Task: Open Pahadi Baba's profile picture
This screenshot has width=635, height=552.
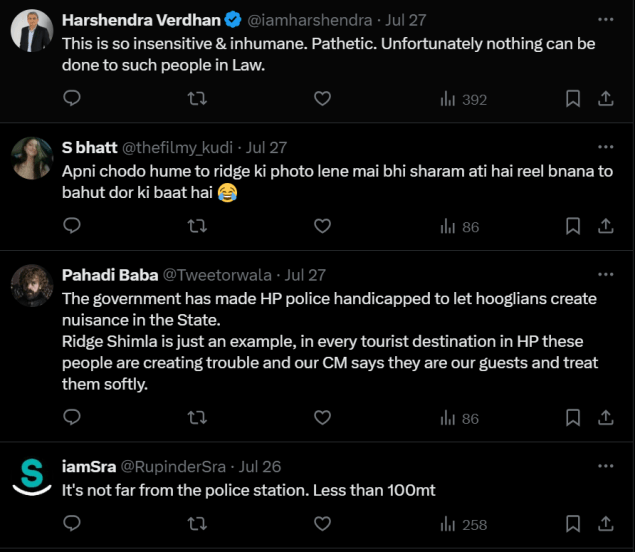Action: click(x=31, y=286)
